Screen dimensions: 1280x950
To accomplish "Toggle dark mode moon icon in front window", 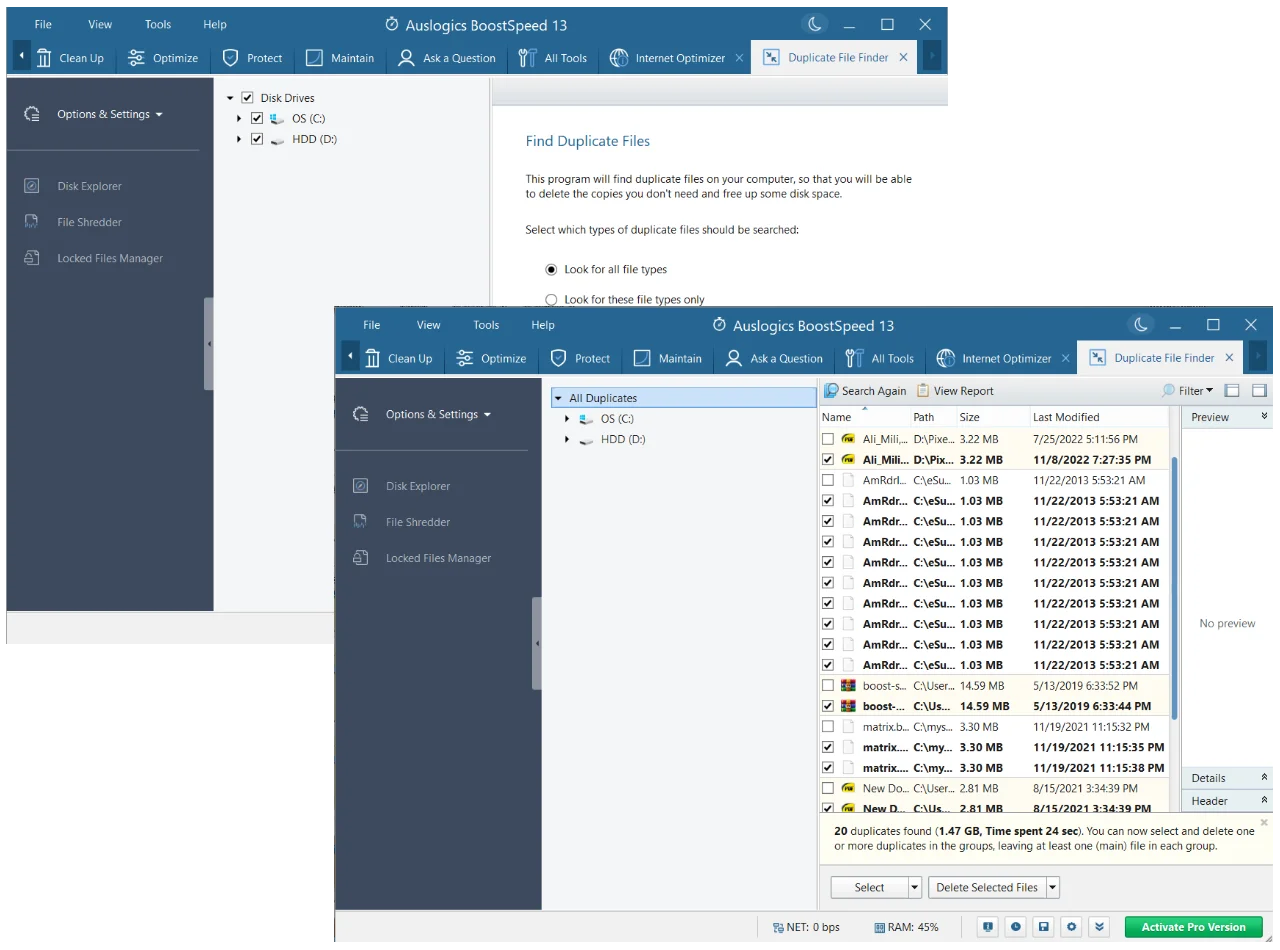I will [x=1140, y=325].
